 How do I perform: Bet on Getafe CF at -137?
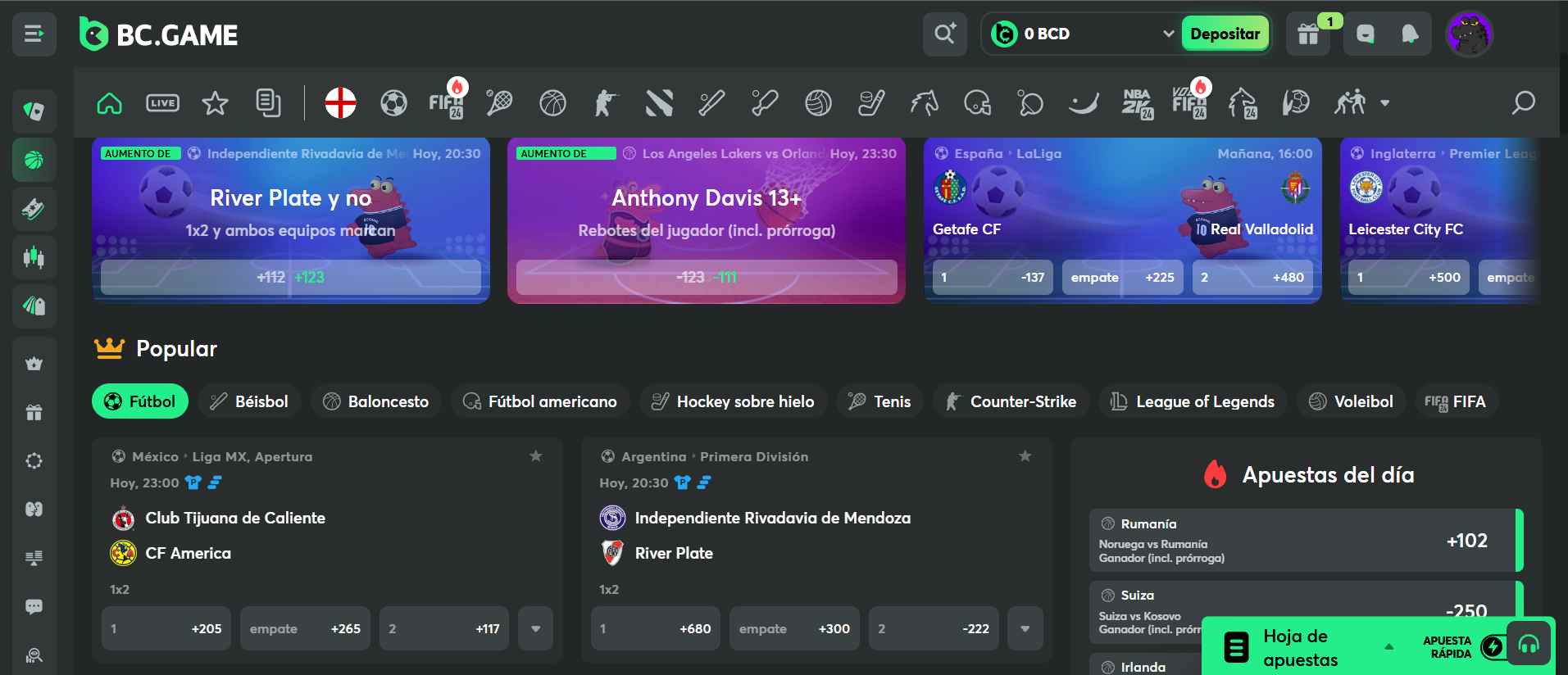click(x=993, y=278)
